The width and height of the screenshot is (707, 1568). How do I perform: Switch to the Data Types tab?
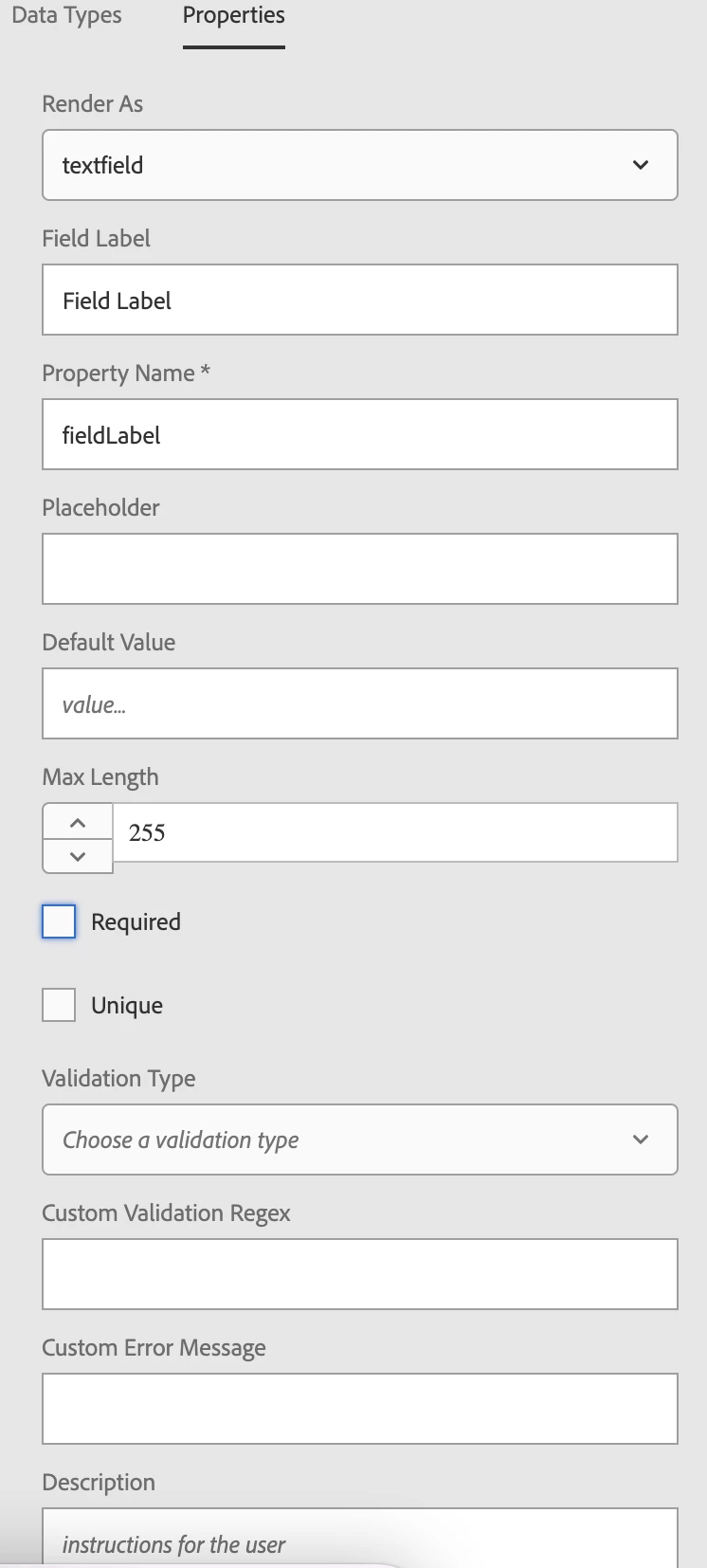66,16
